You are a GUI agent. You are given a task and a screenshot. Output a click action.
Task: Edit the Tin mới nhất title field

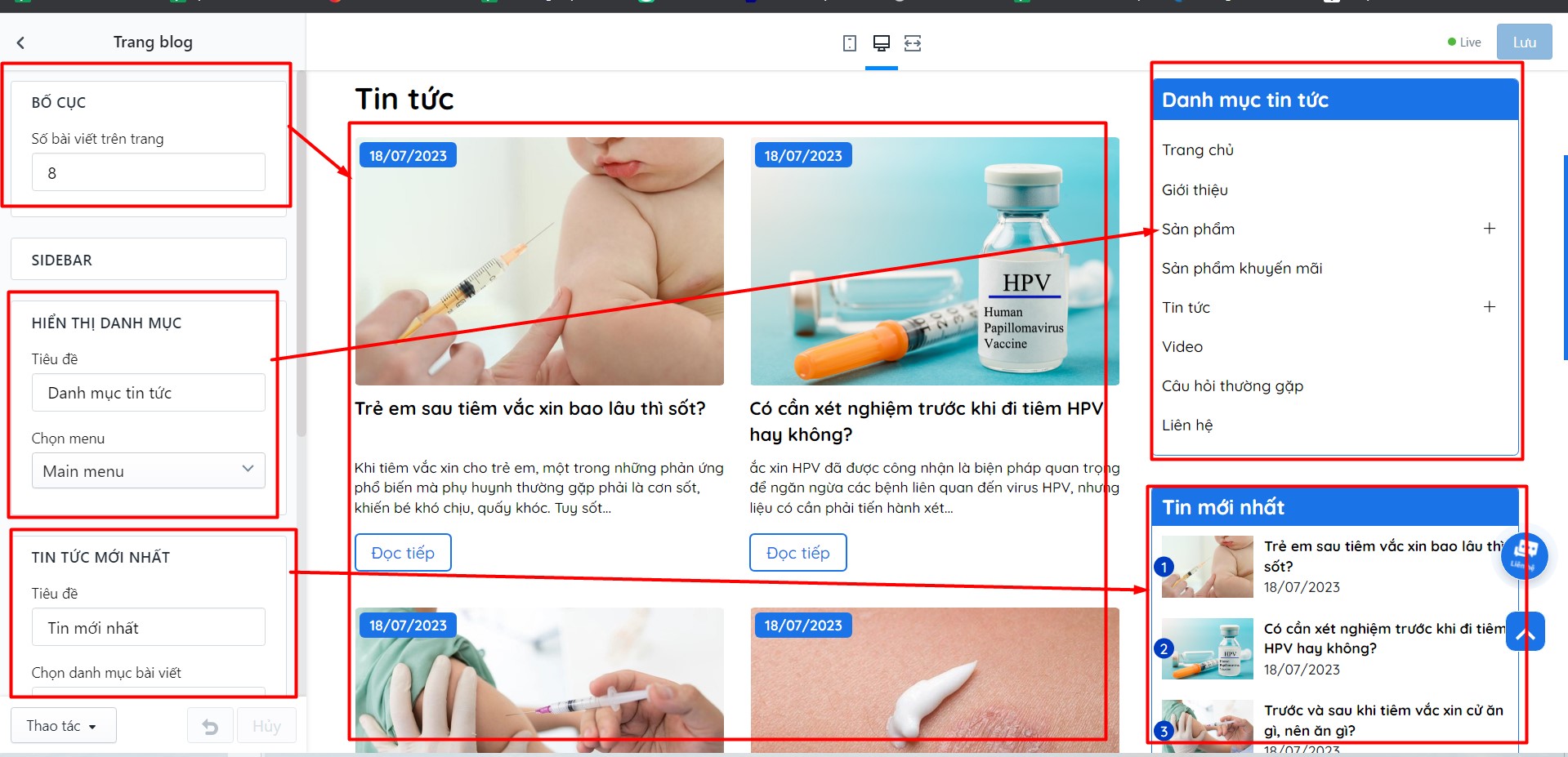pos(149,627)
